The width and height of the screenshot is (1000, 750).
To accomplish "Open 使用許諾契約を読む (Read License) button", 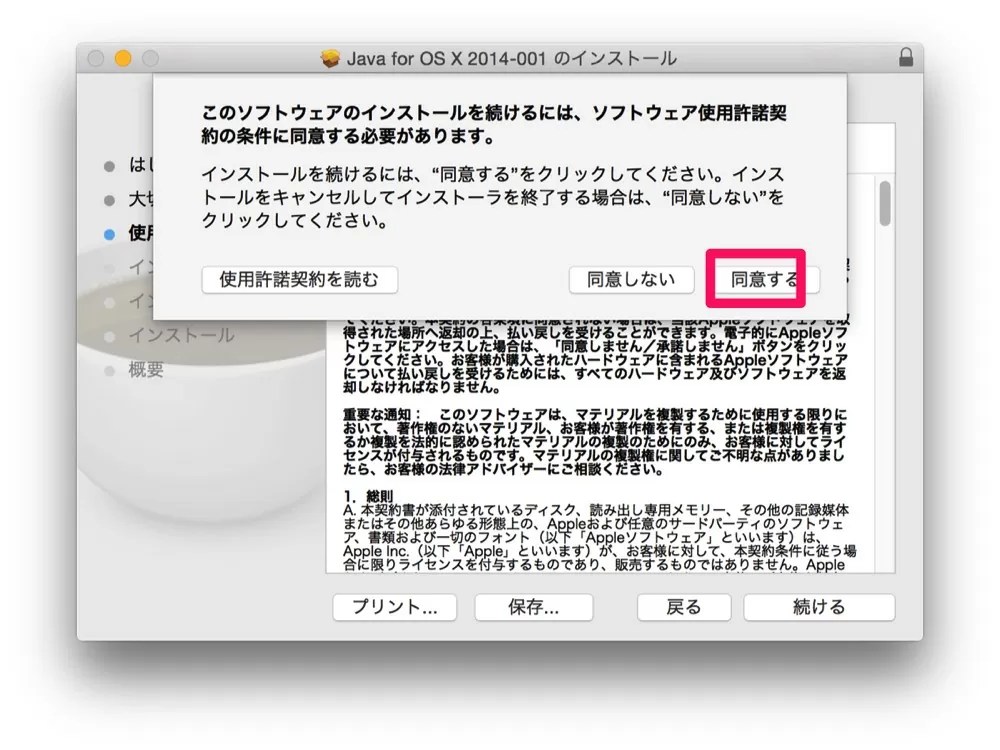I will [x=300, y=279].
